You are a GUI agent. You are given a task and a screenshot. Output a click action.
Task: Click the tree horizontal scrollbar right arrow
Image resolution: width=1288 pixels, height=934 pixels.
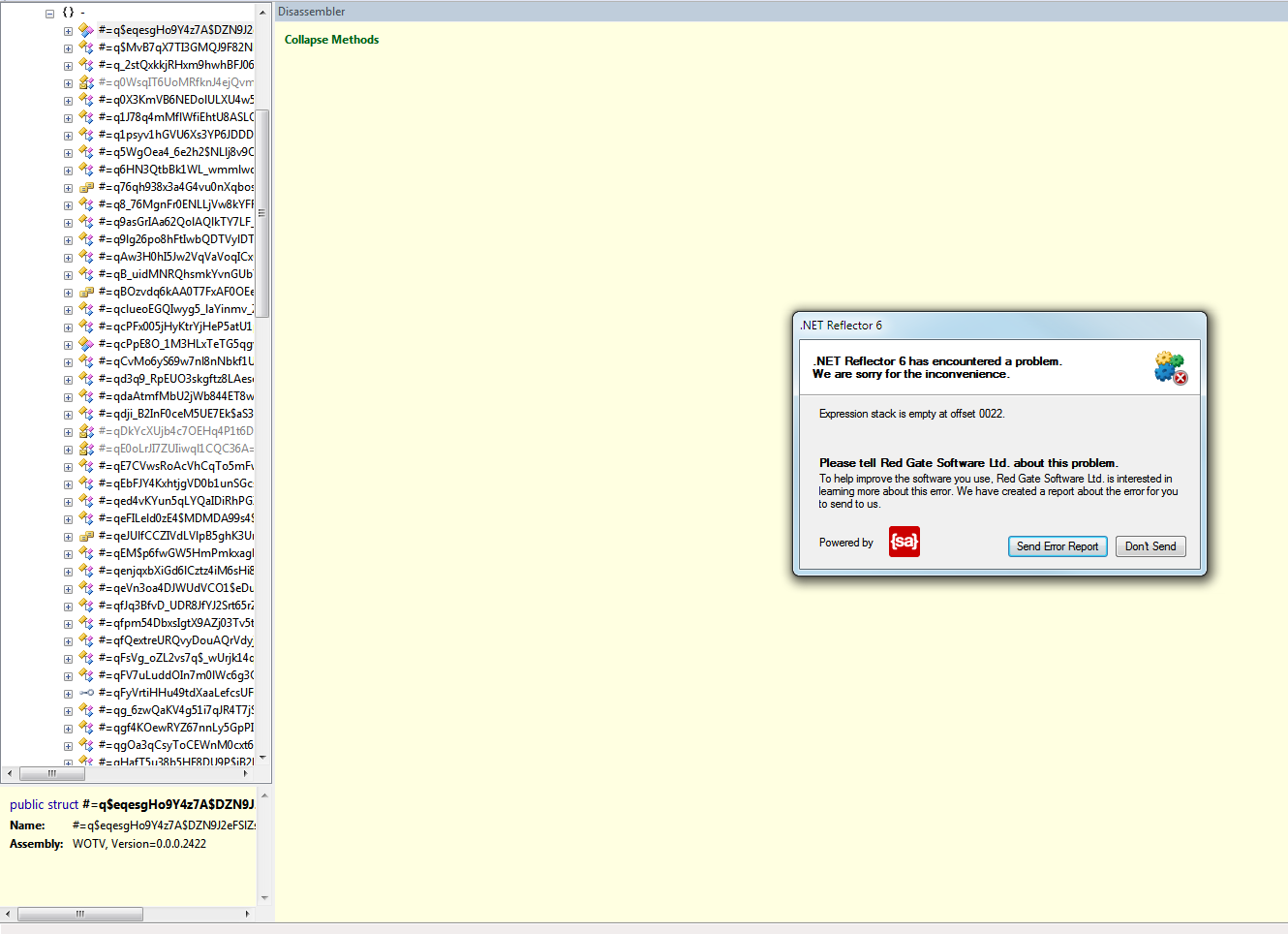tap(246, 773)
